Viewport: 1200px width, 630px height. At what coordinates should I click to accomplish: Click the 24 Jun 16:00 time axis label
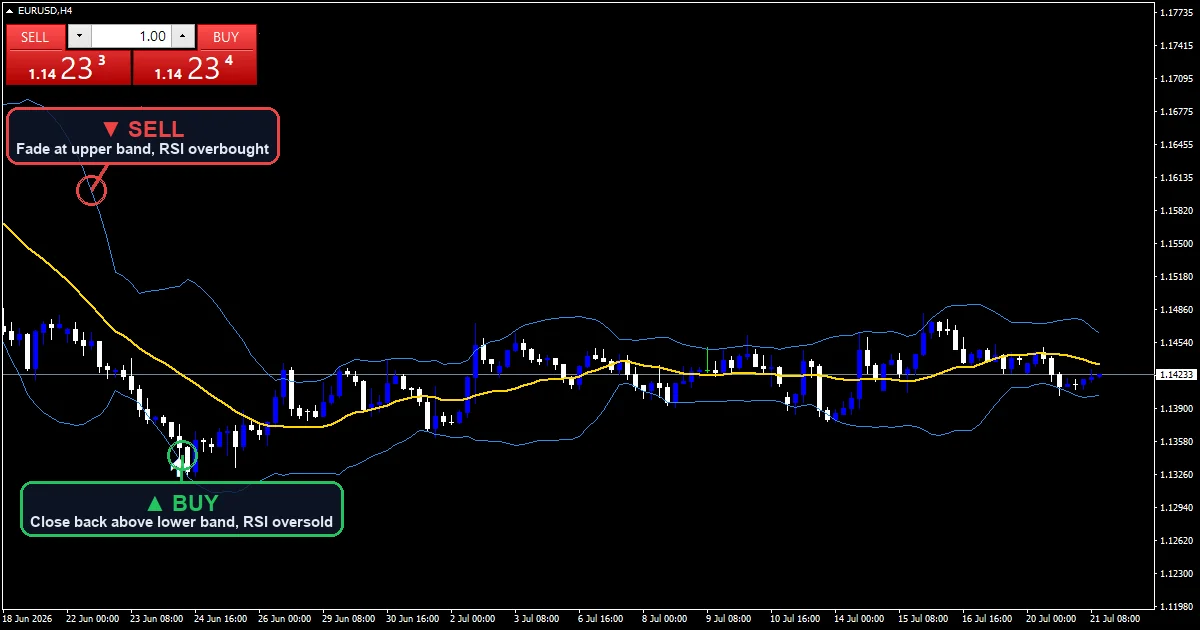coord(221,619)
